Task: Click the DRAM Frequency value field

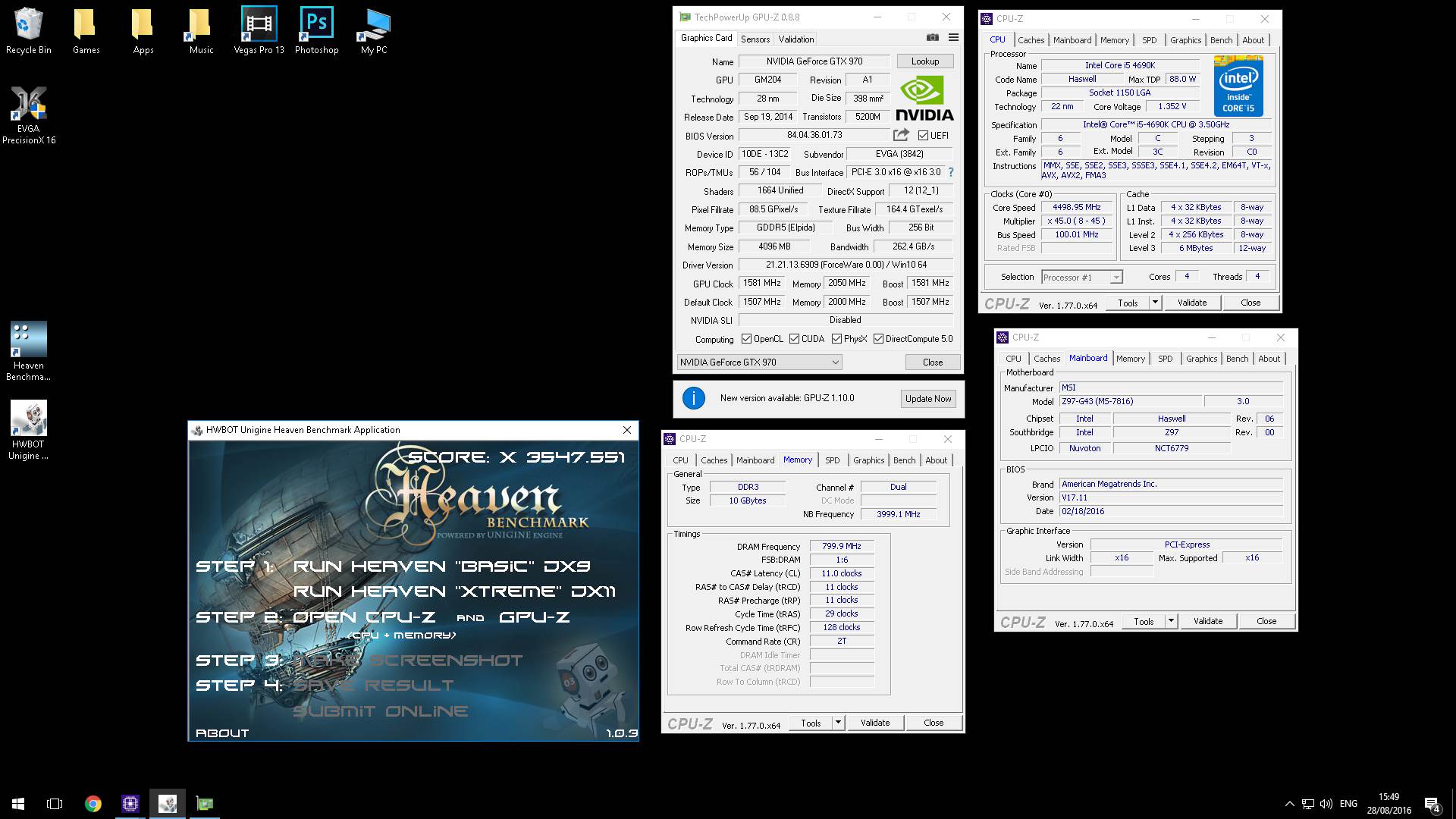Action: pos(842,546)
